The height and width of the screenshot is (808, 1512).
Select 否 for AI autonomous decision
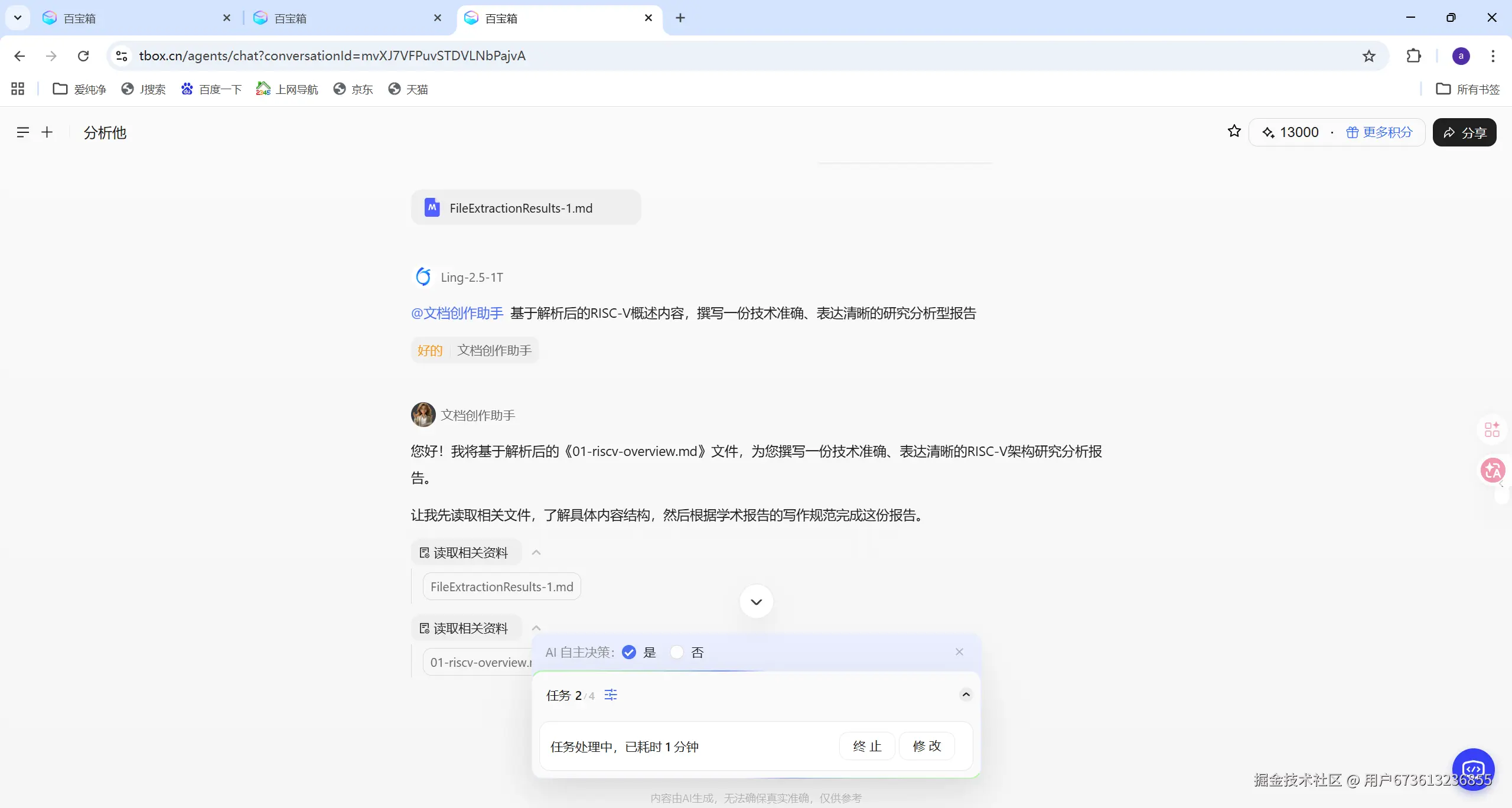click(x=677, y=652)
